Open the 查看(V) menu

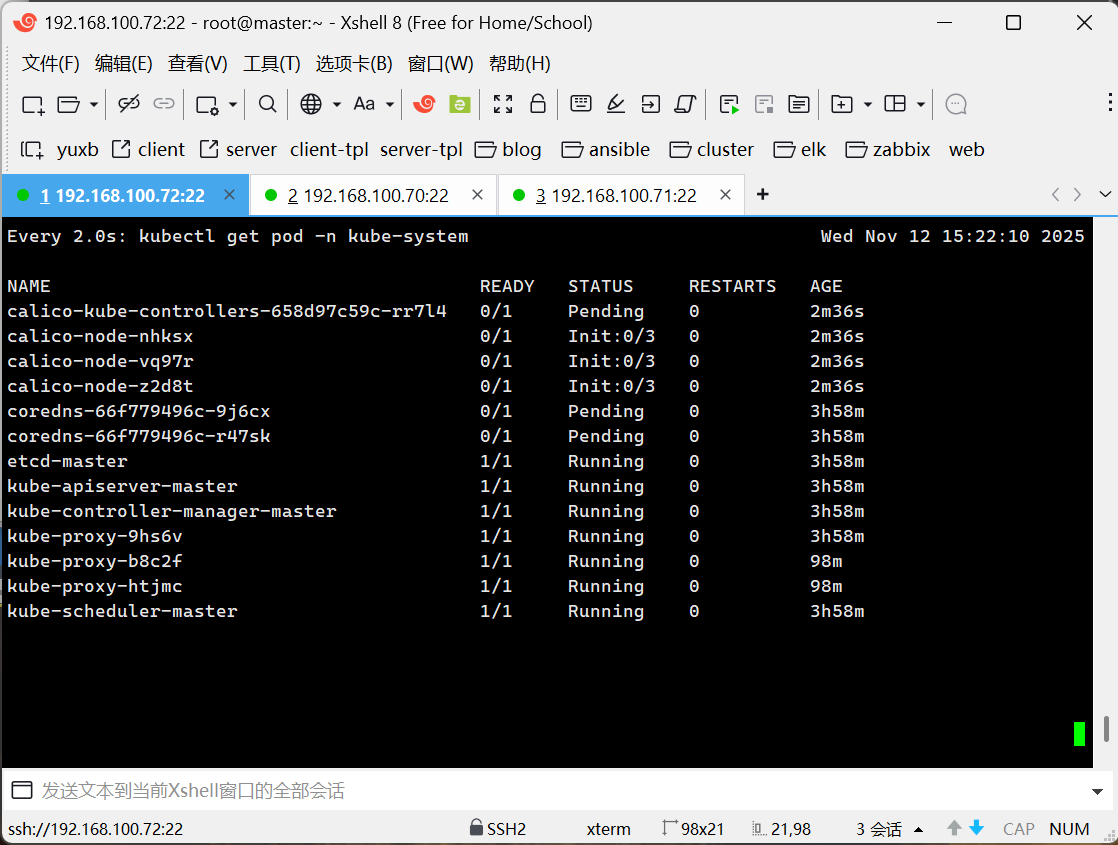[x=198, y=63]
